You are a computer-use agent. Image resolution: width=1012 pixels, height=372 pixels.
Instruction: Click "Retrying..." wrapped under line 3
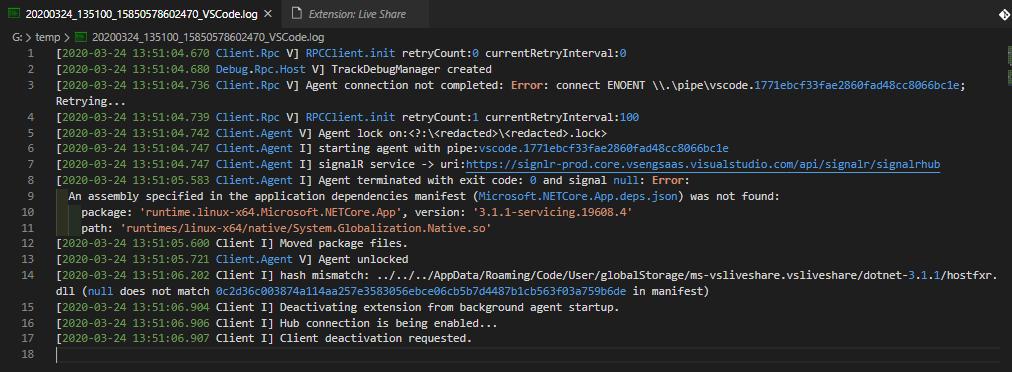click(90, 101)
